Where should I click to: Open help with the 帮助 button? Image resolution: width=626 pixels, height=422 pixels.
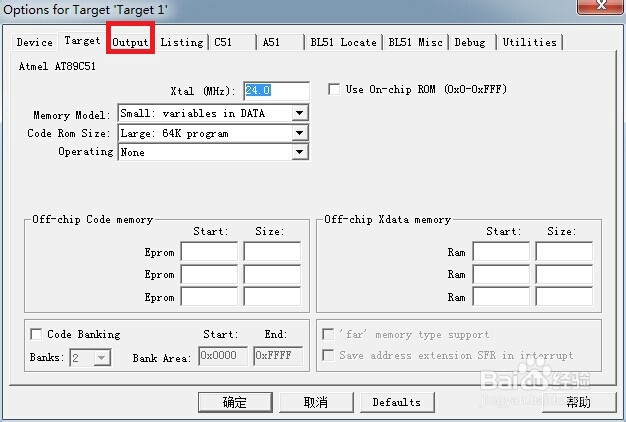point(579,402)
